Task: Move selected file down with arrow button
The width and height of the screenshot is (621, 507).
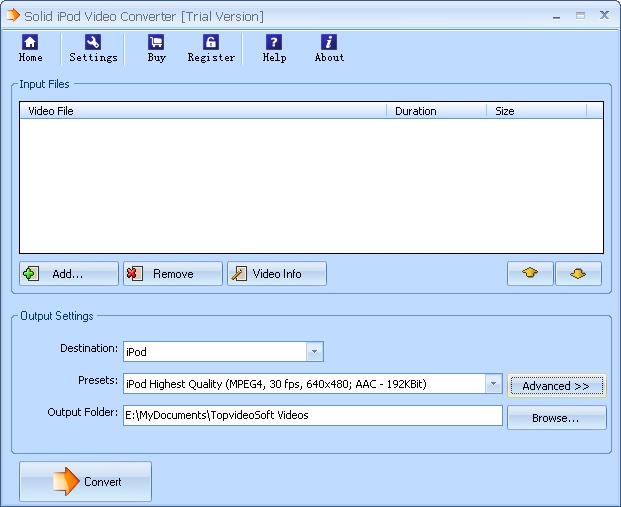Action: point(578,274)
